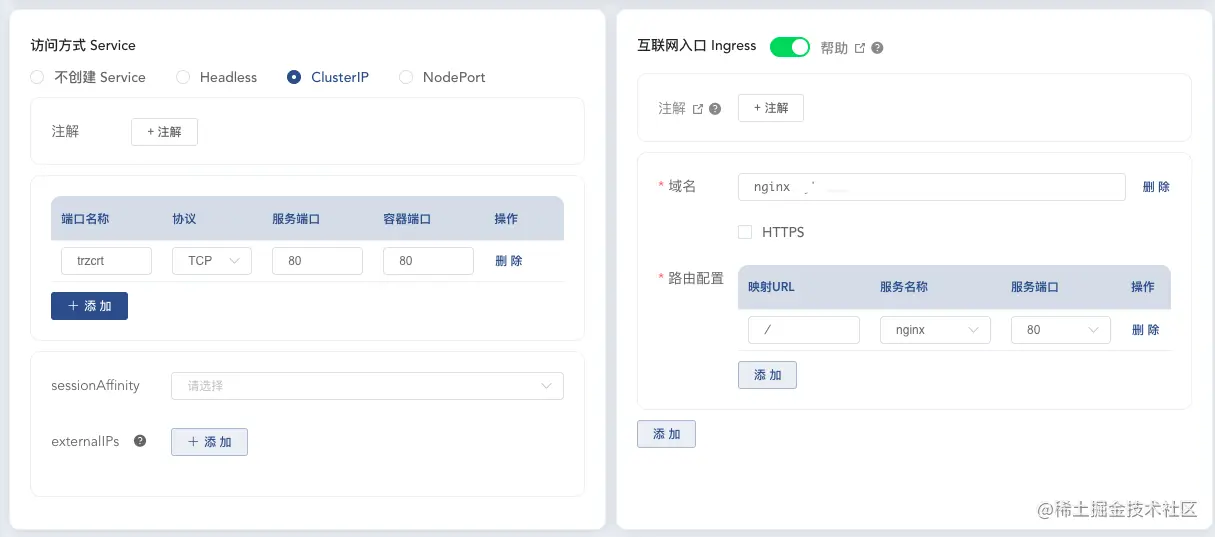The width and height of the screenshot is (1215, 537).
Task: Click the question mark icon next to 帮助
Action: click(x=877, y=48)
